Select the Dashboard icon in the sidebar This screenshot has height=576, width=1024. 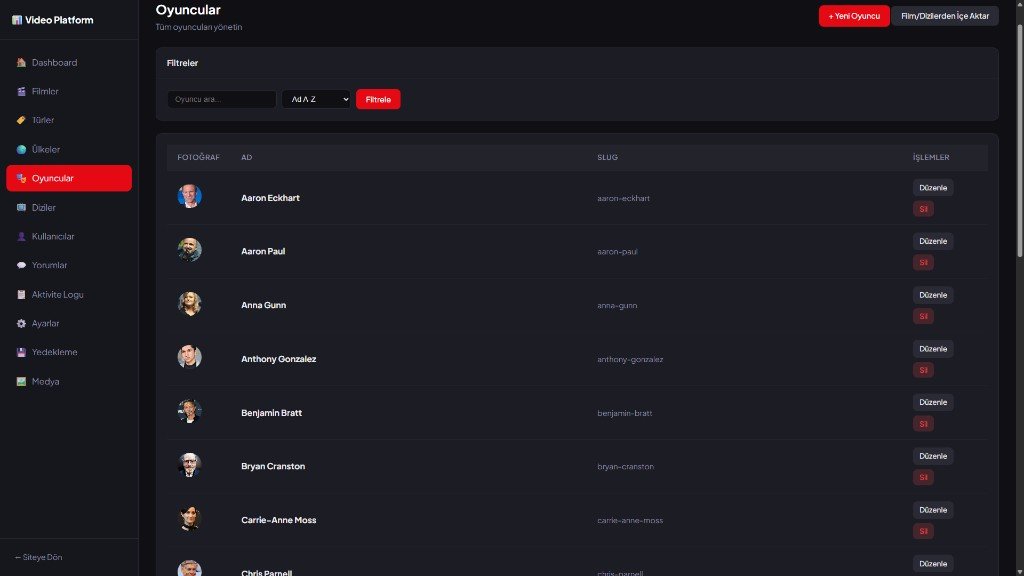pos(21,62)
